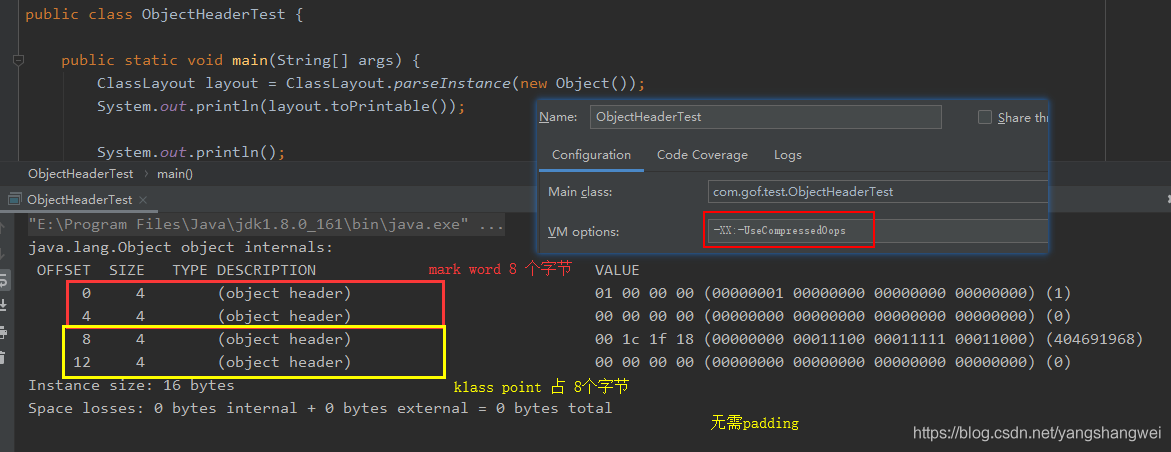
Task: Click the Name field containing ObjectHeaderTest
Action: [765, 117]
